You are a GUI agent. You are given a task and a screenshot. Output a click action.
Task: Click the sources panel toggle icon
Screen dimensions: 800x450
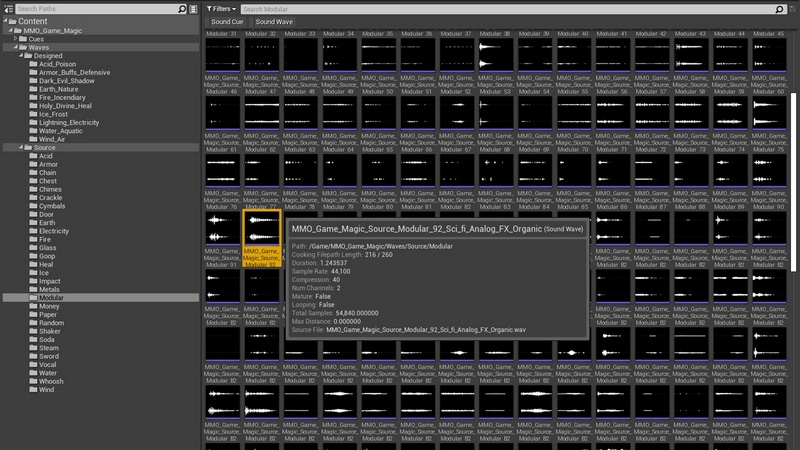(8, 8)
